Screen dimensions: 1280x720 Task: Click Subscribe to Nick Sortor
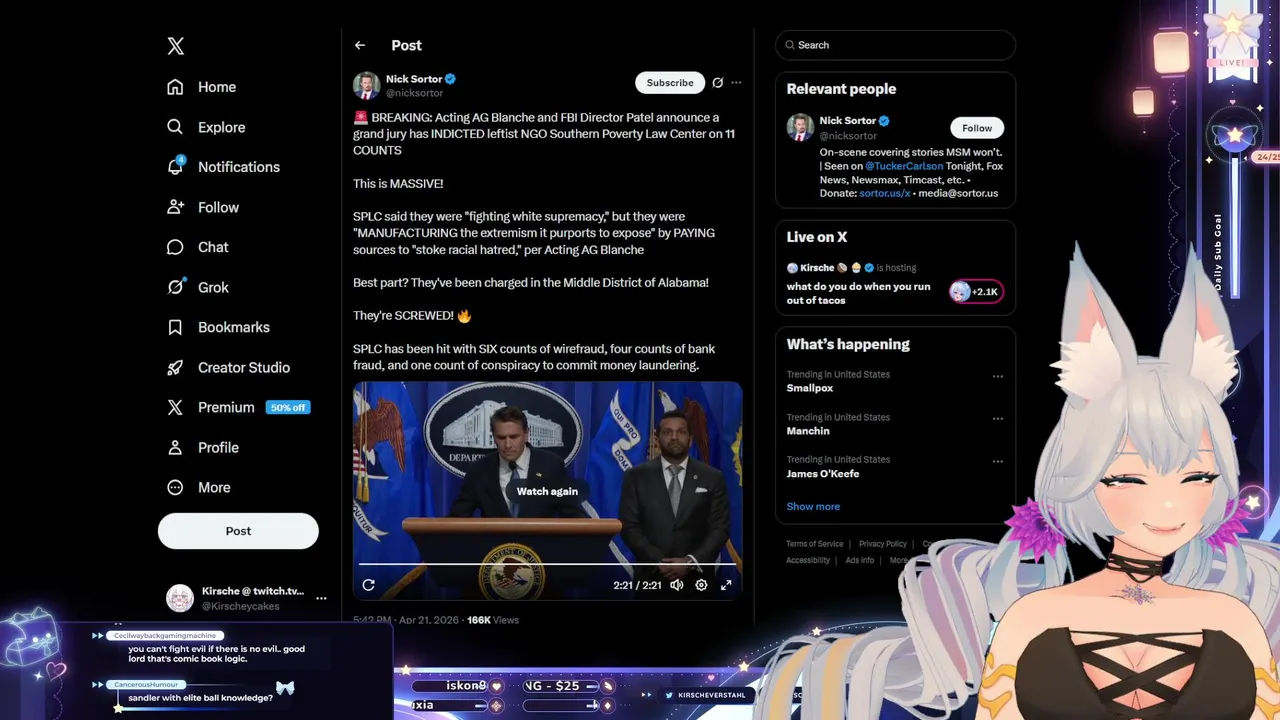click(x=670, y=83)
